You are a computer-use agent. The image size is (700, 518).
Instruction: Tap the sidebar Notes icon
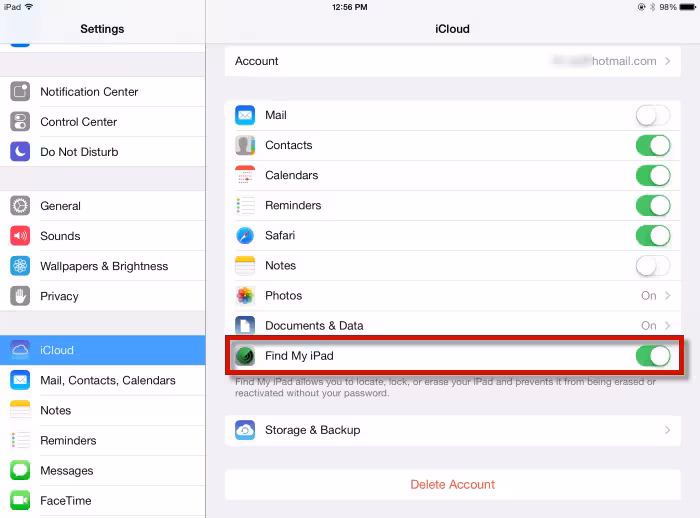coord(20,410)
